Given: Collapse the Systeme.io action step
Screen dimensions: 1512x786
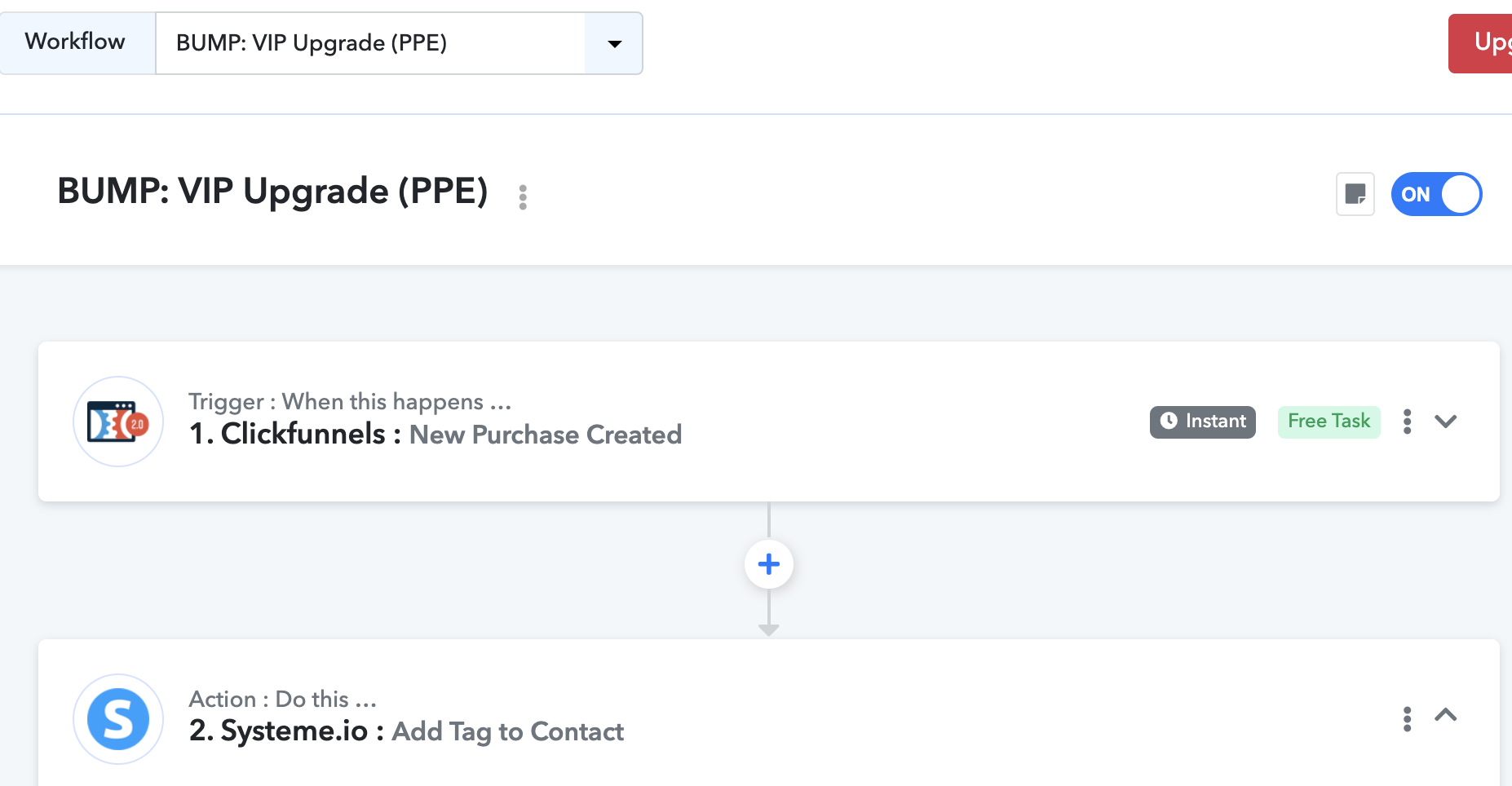Looking at the screenshot, I should pyautogui.click(x=1445, y=715).
